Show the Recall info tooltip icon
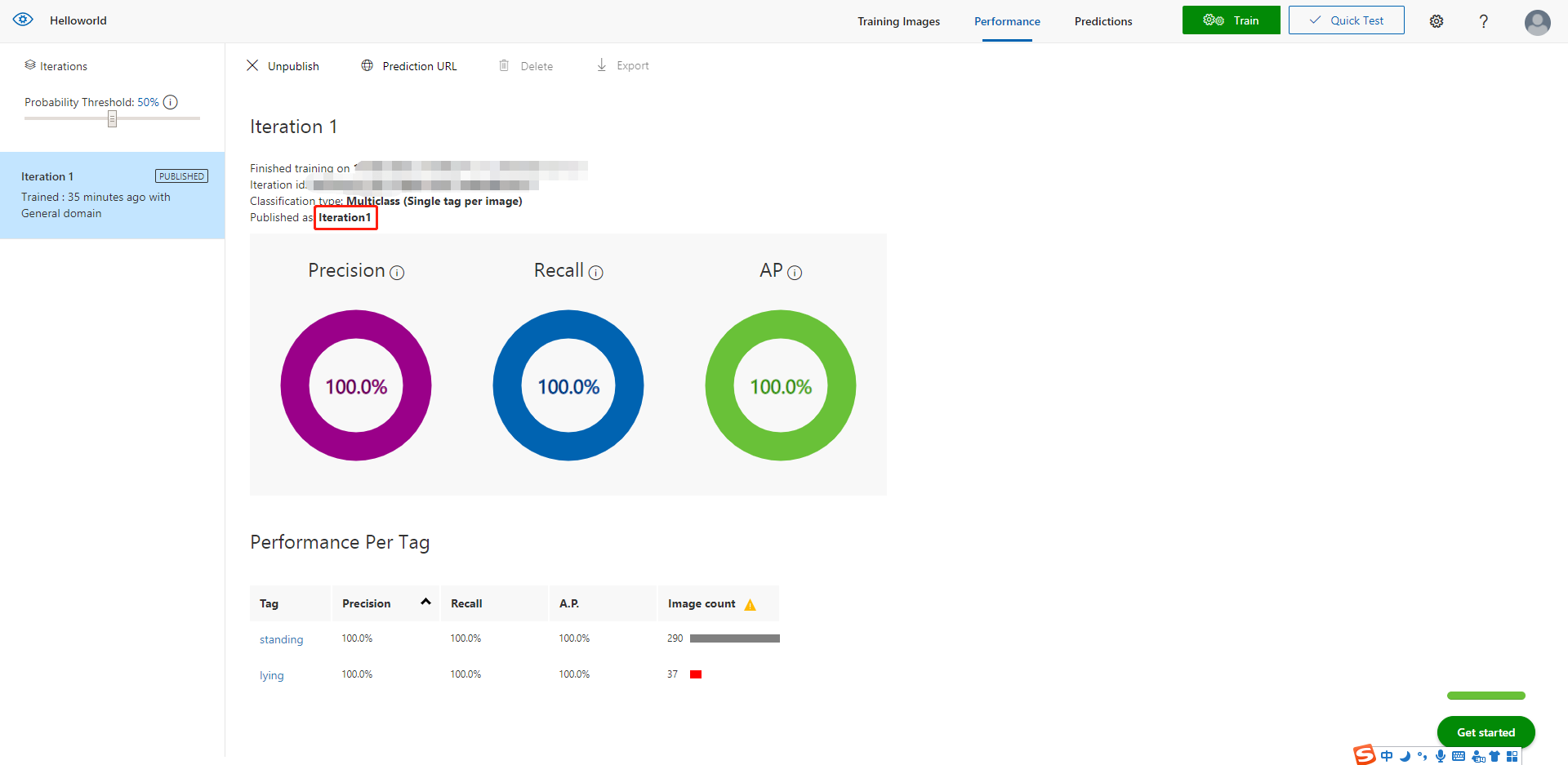The width and height of the screenshot is (1568, 765). pyautogui.click(x=596, y=273)
